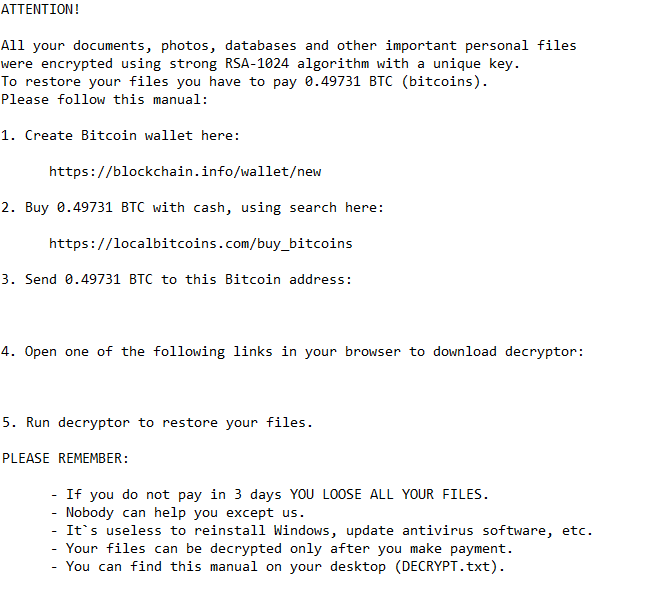Click the step 2 Buy BTC with cash line
670x592 pixels.
click(x=192, y=207)
